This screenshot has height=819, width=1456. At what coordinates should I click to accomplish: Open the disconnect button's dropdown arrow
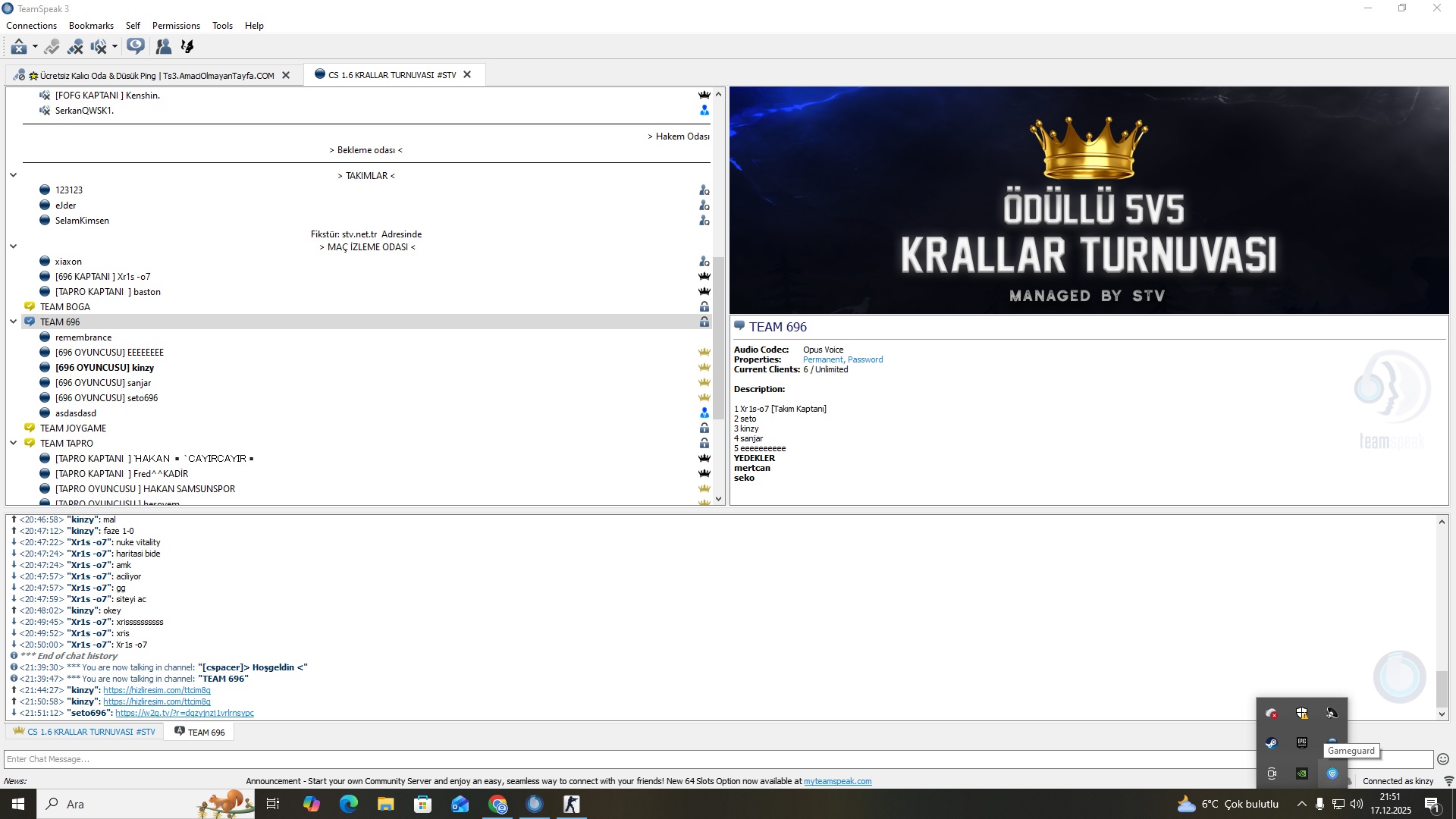[x=35, y=47]
